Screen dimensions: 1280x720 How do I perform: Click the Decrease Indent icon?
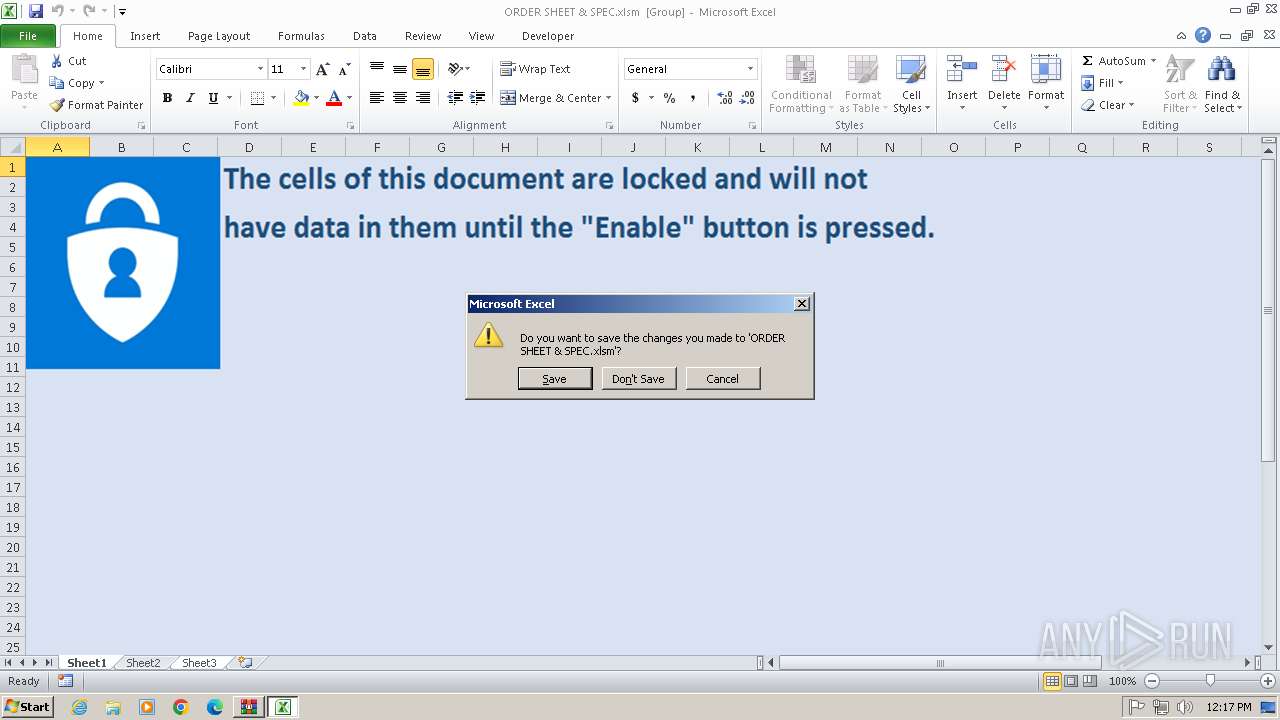(455, 98)
